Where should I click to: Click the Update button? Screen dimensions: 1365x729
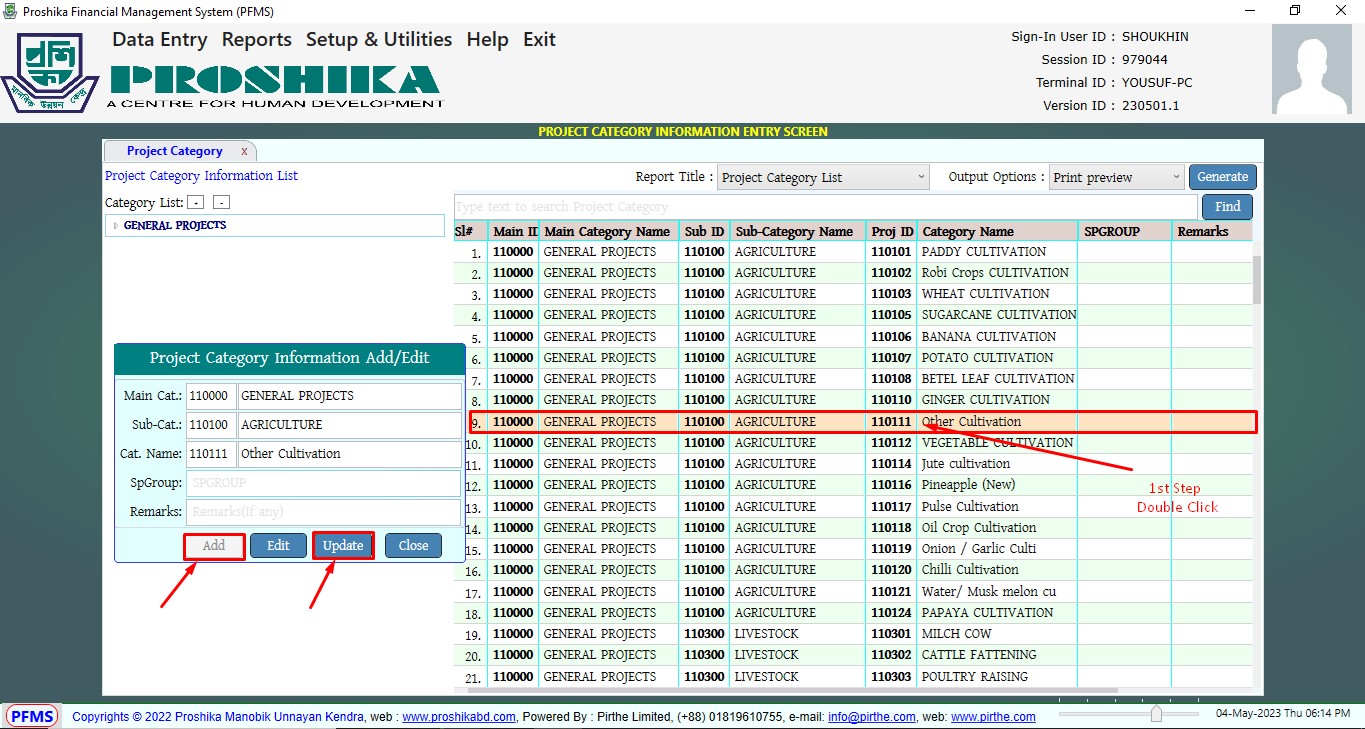(343, 546)
